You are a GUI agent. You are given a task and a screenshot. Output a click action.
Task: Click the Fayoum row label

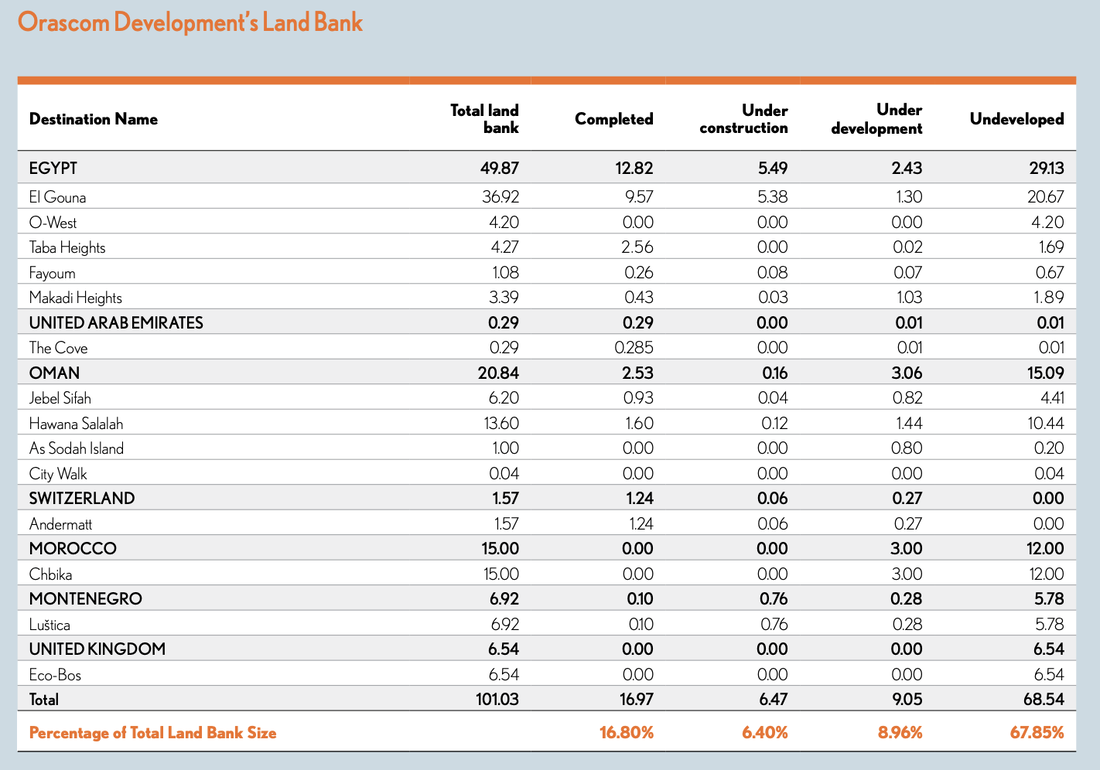(x=52, y=273)
